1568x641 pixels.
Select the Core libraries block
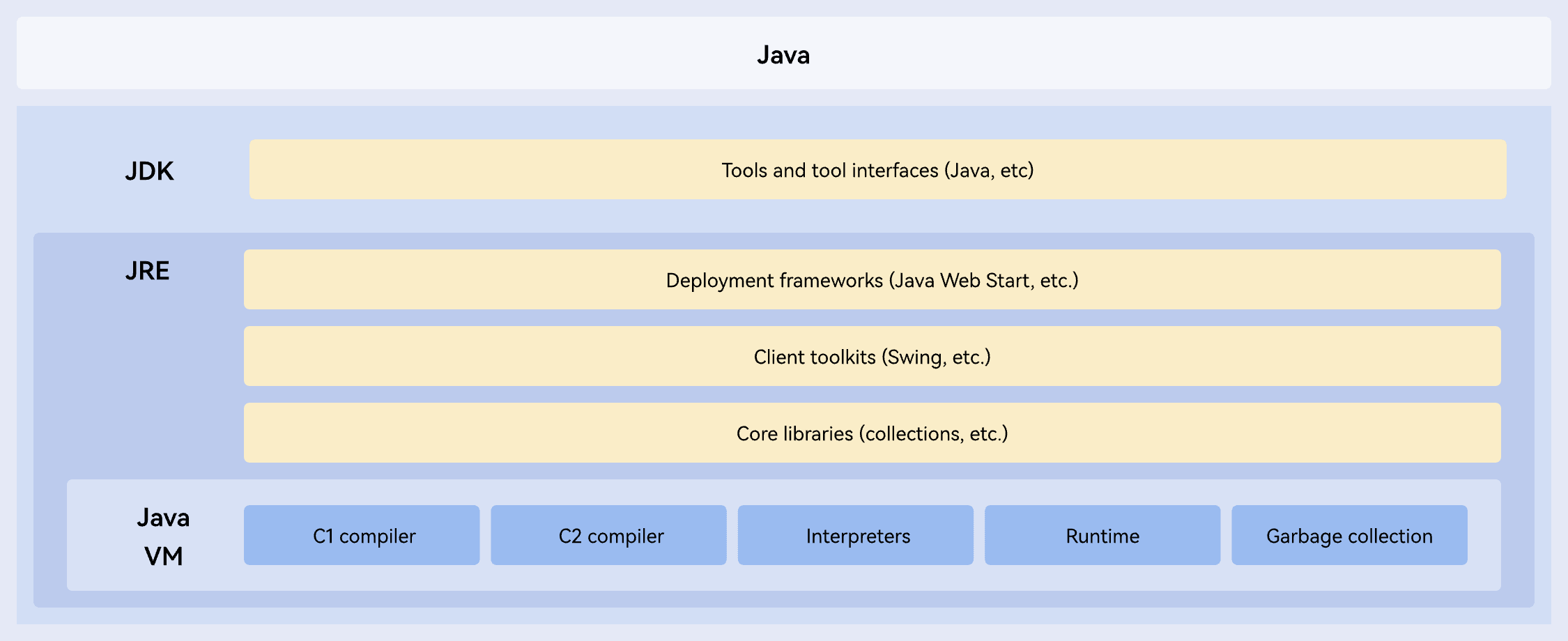point(872,433)
